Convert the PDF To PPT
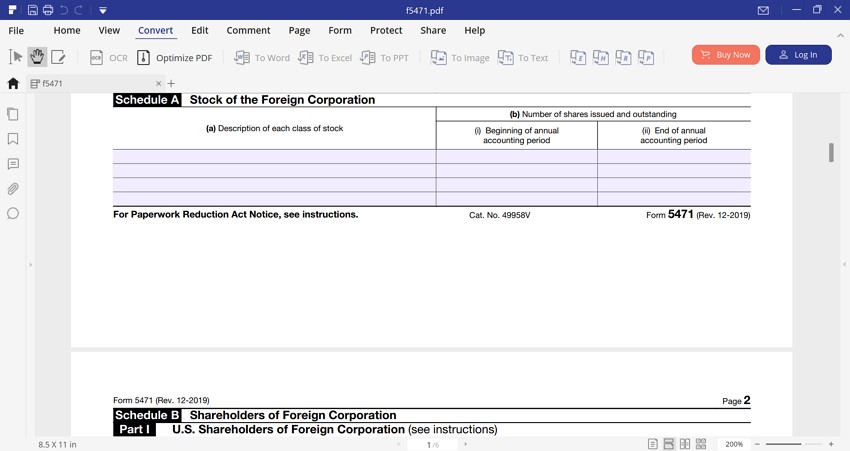 pos(384,57)
